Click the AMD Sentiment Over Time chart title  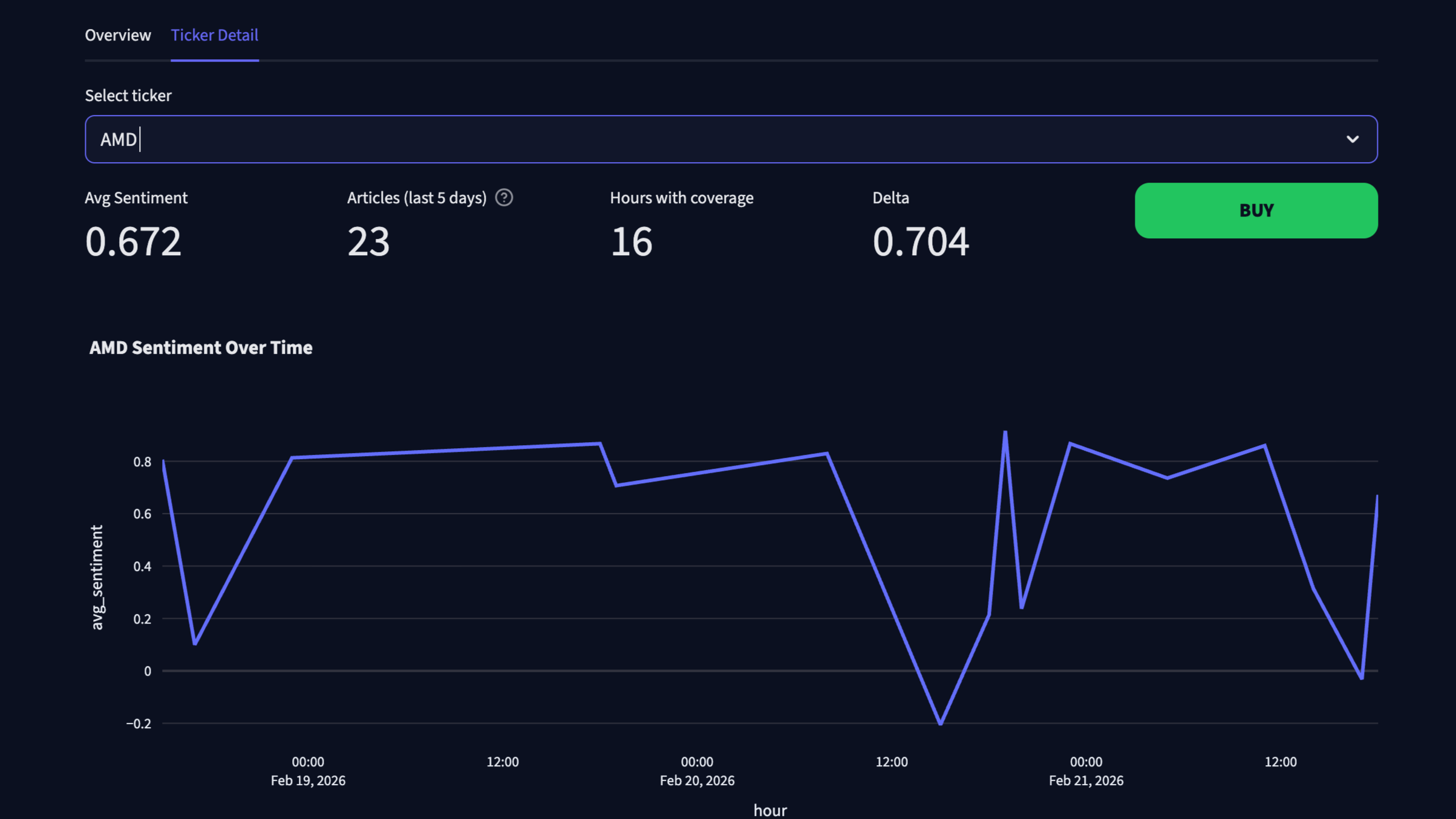(201, 347)
